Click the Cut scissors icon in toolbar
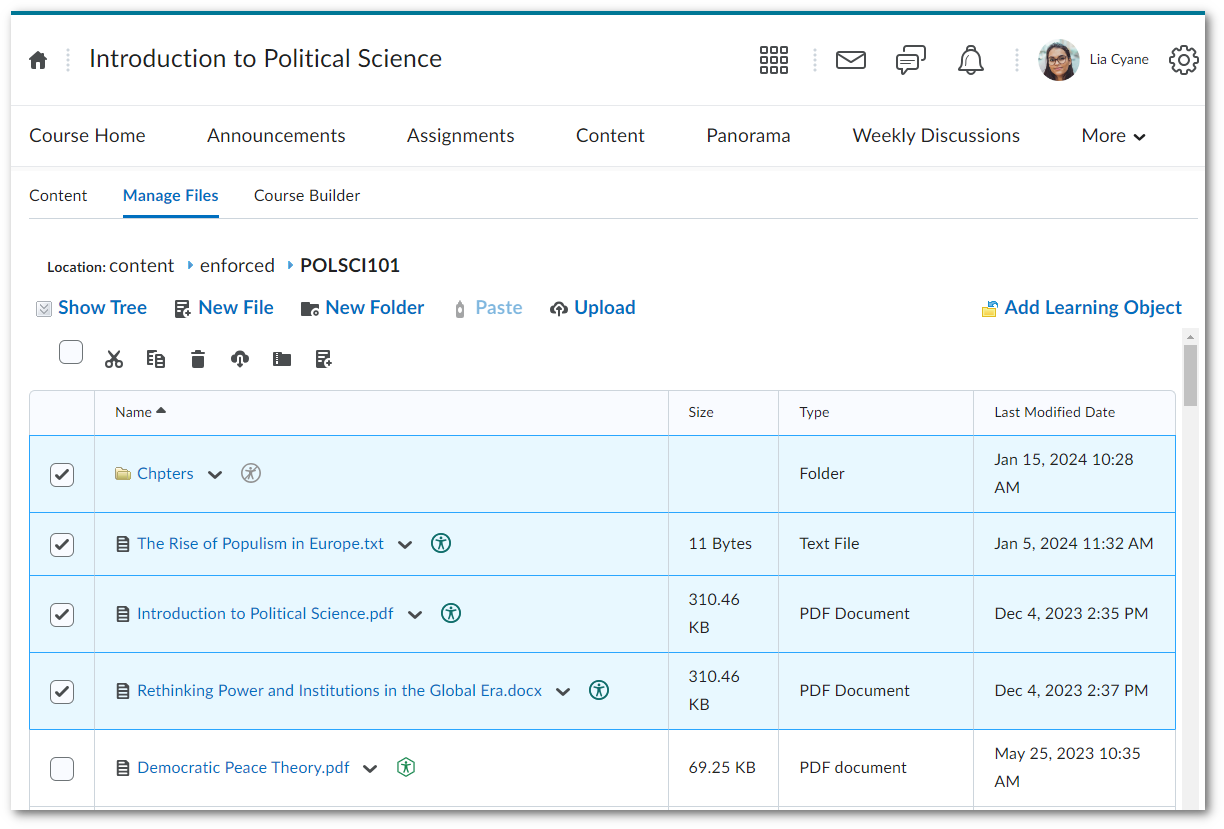The image size is (1224, 829). click(x=114, y=359)
